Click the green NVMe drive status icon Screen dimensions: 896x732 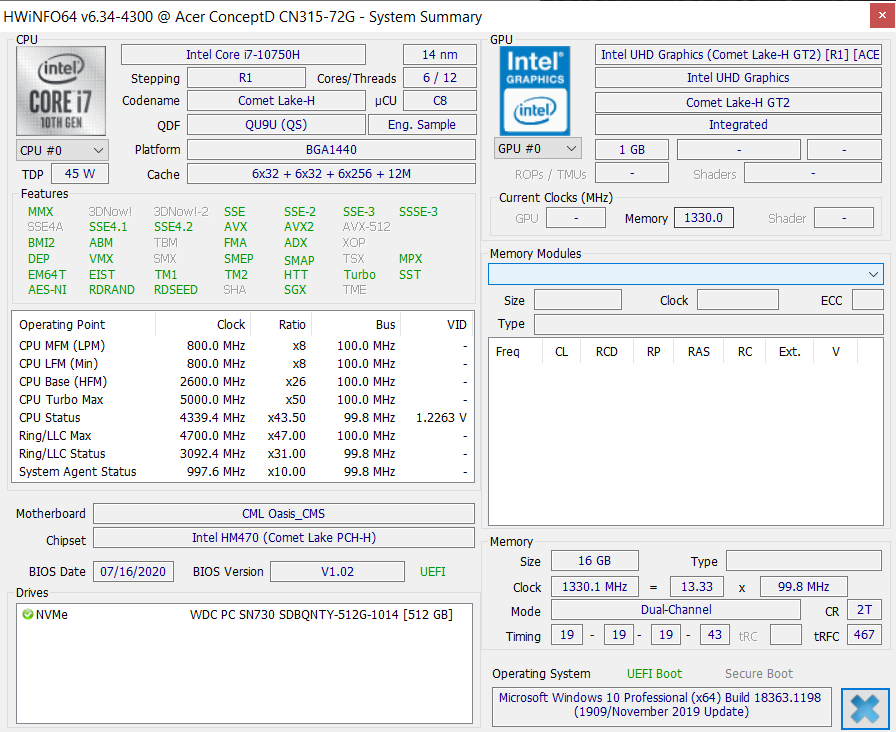click(x=27, y=615)
